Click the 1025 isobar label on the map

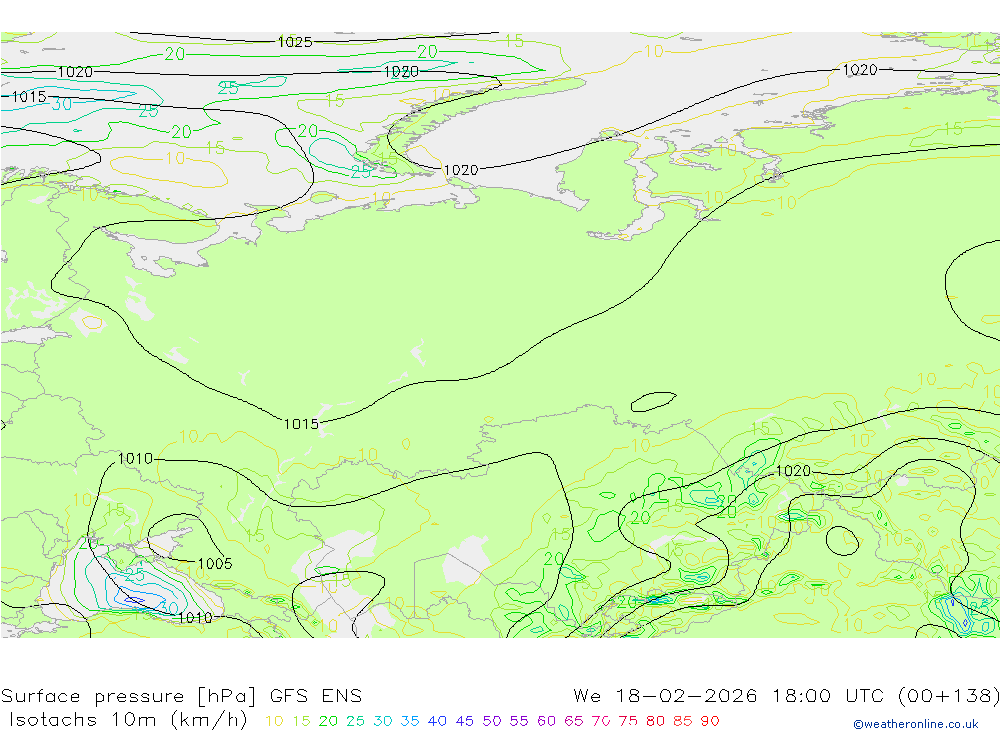point(295,42)
